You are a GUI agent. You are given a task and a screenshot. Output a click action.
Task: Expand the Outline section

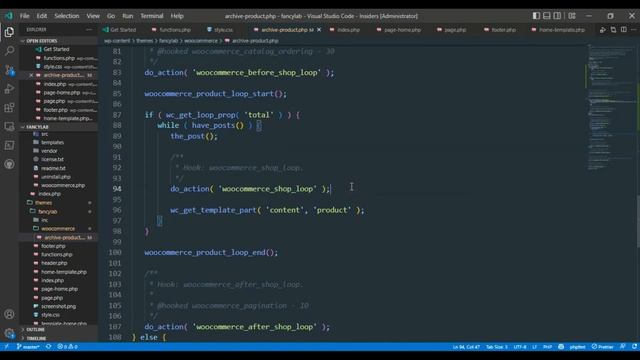tap(58, 329)
